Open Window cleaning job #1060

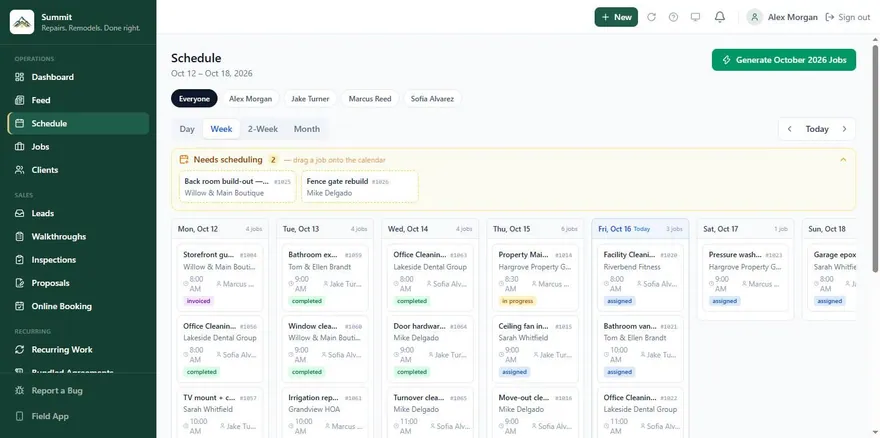tap(325, 349)
